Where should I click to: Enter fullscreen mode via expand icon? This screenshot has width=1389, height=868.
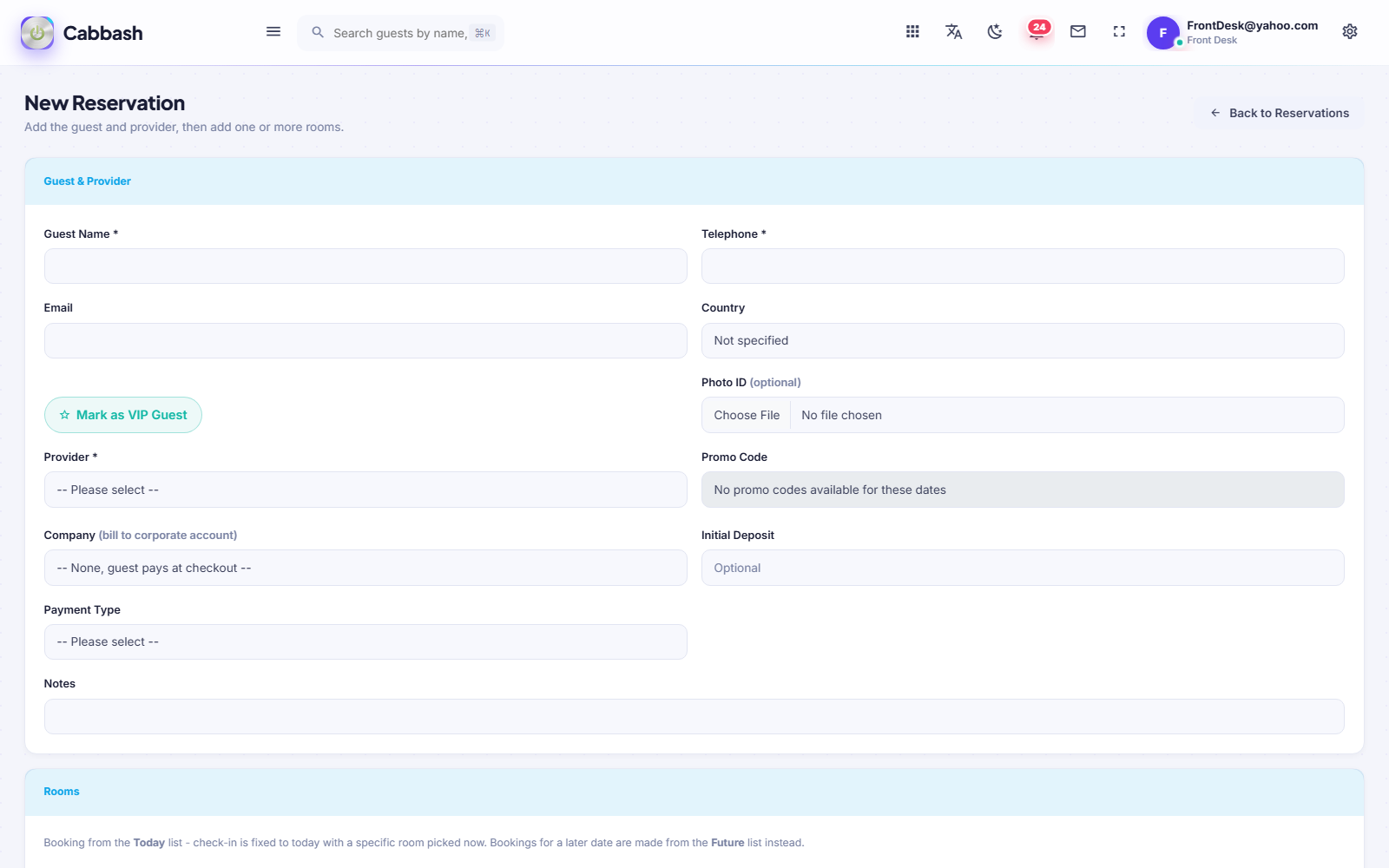(x=1119, y=32)
